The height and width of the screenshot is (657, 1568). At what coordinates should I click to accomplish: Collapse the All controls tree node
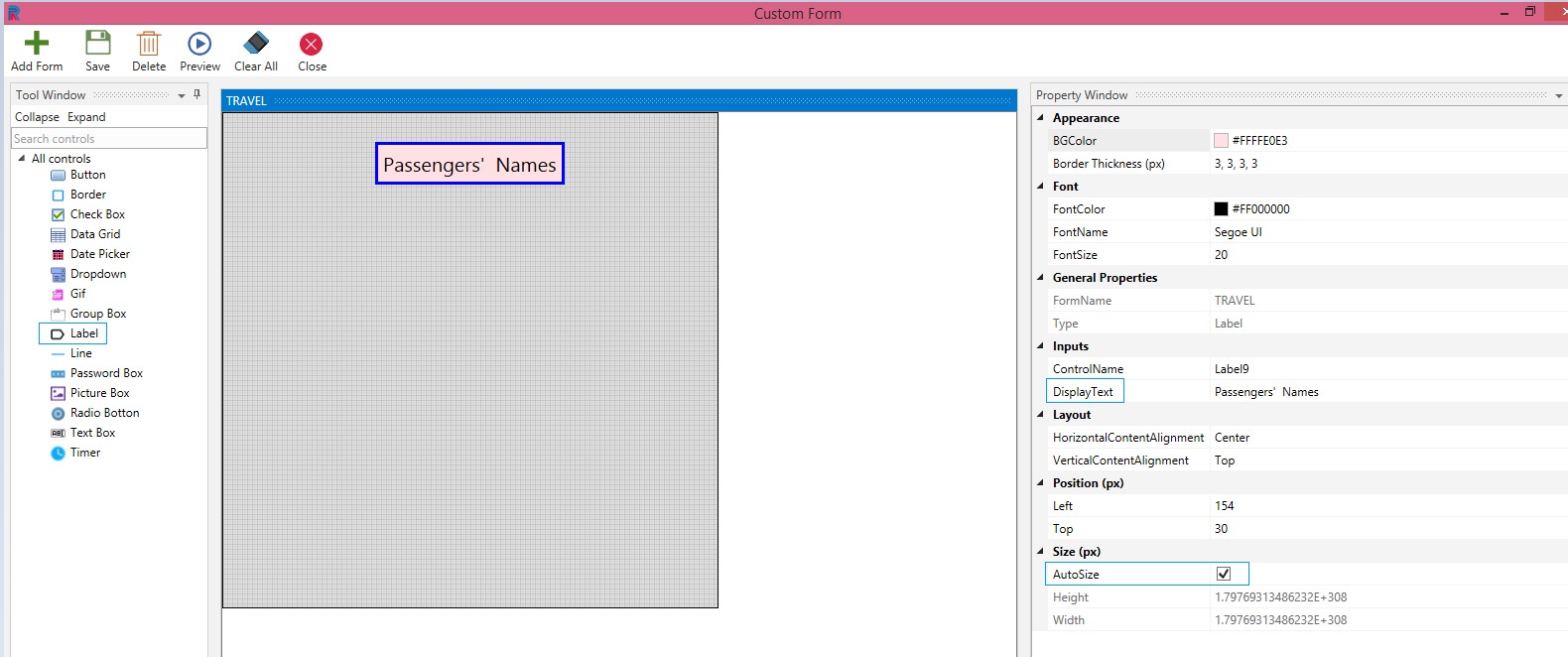coord(22,159)
